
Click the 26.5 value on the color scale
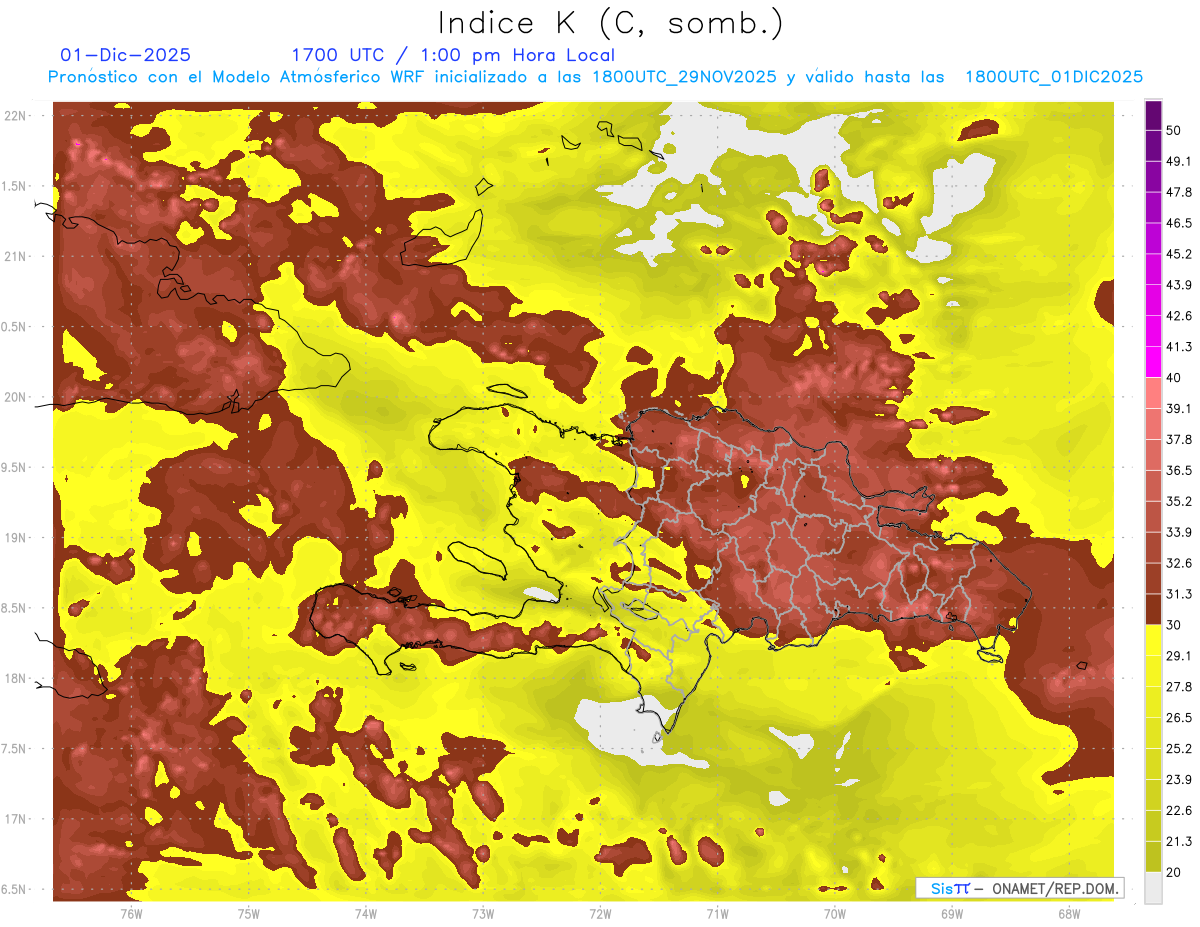1178,718
